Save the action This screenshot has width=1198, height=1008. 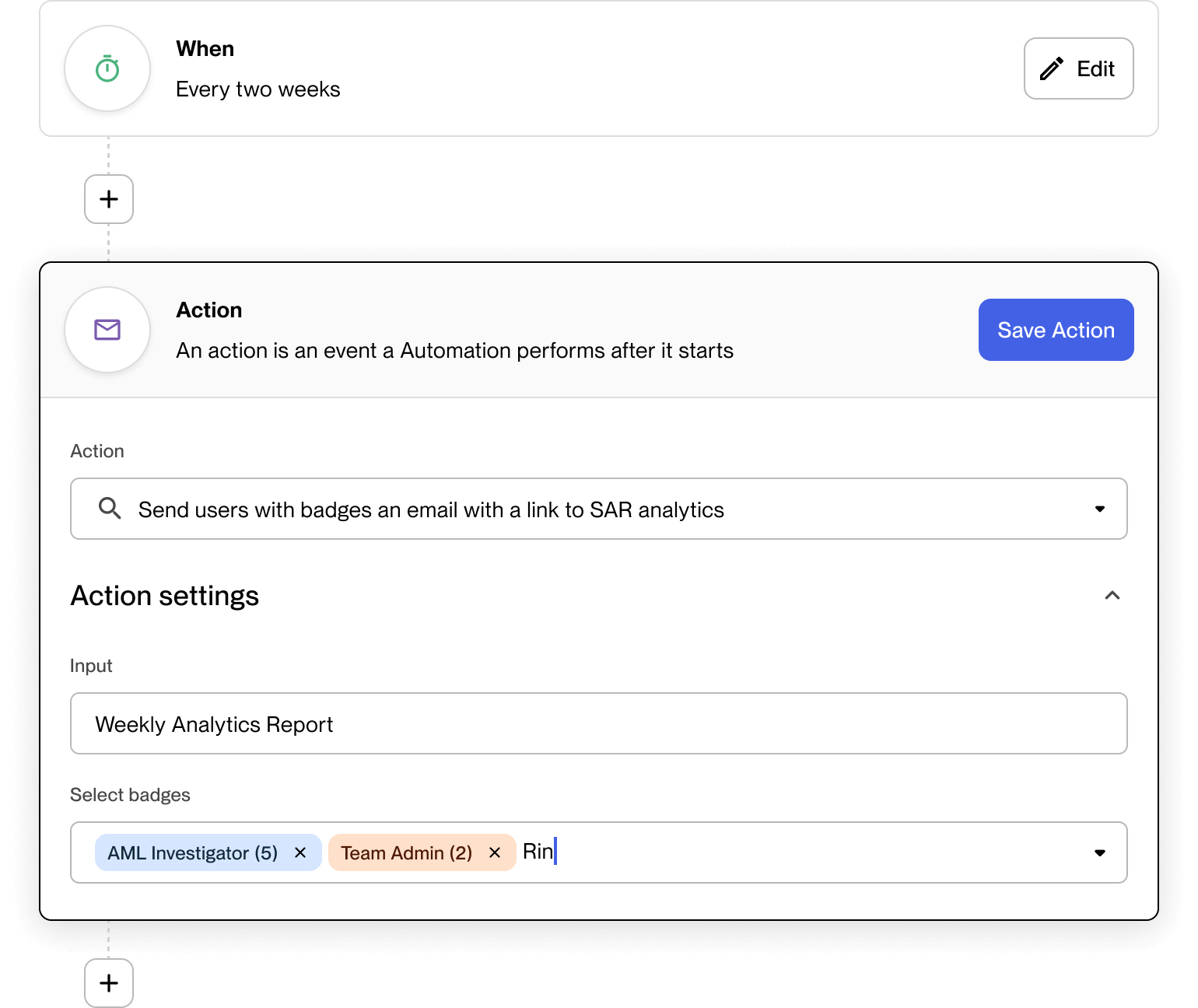coord(1056,330)
